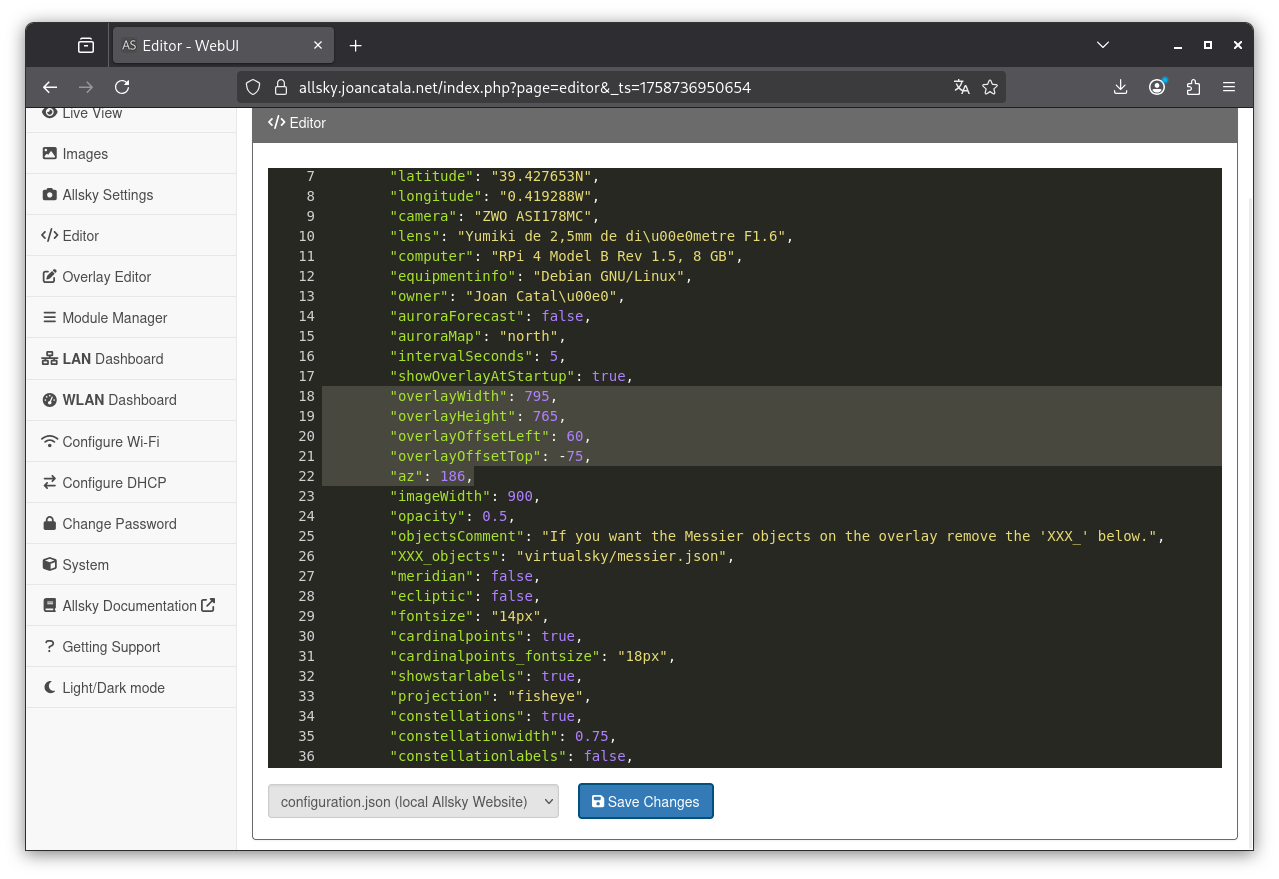Select the WLAN Dashboard menu item
Viewport: 1279px width, 879px height.
(118, 400)
